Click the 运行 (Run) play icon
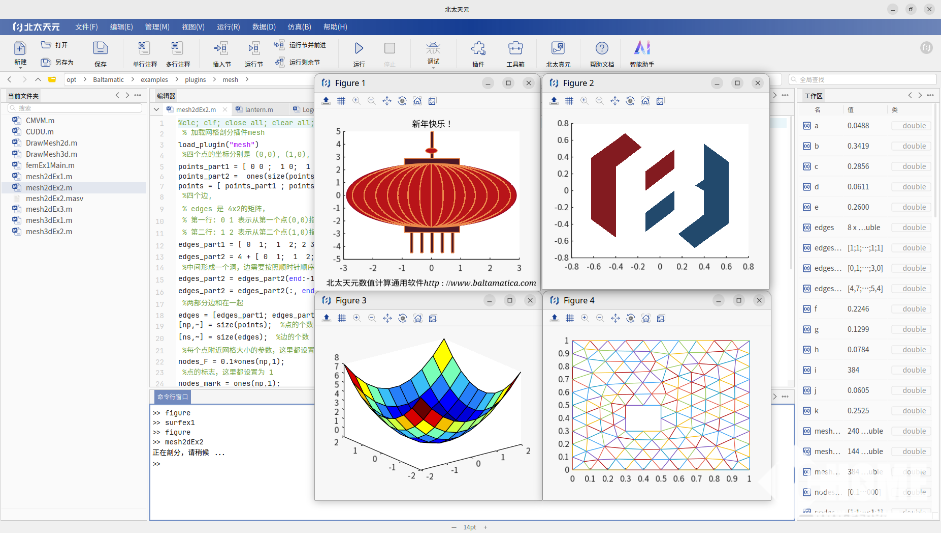 coord(359,48)
